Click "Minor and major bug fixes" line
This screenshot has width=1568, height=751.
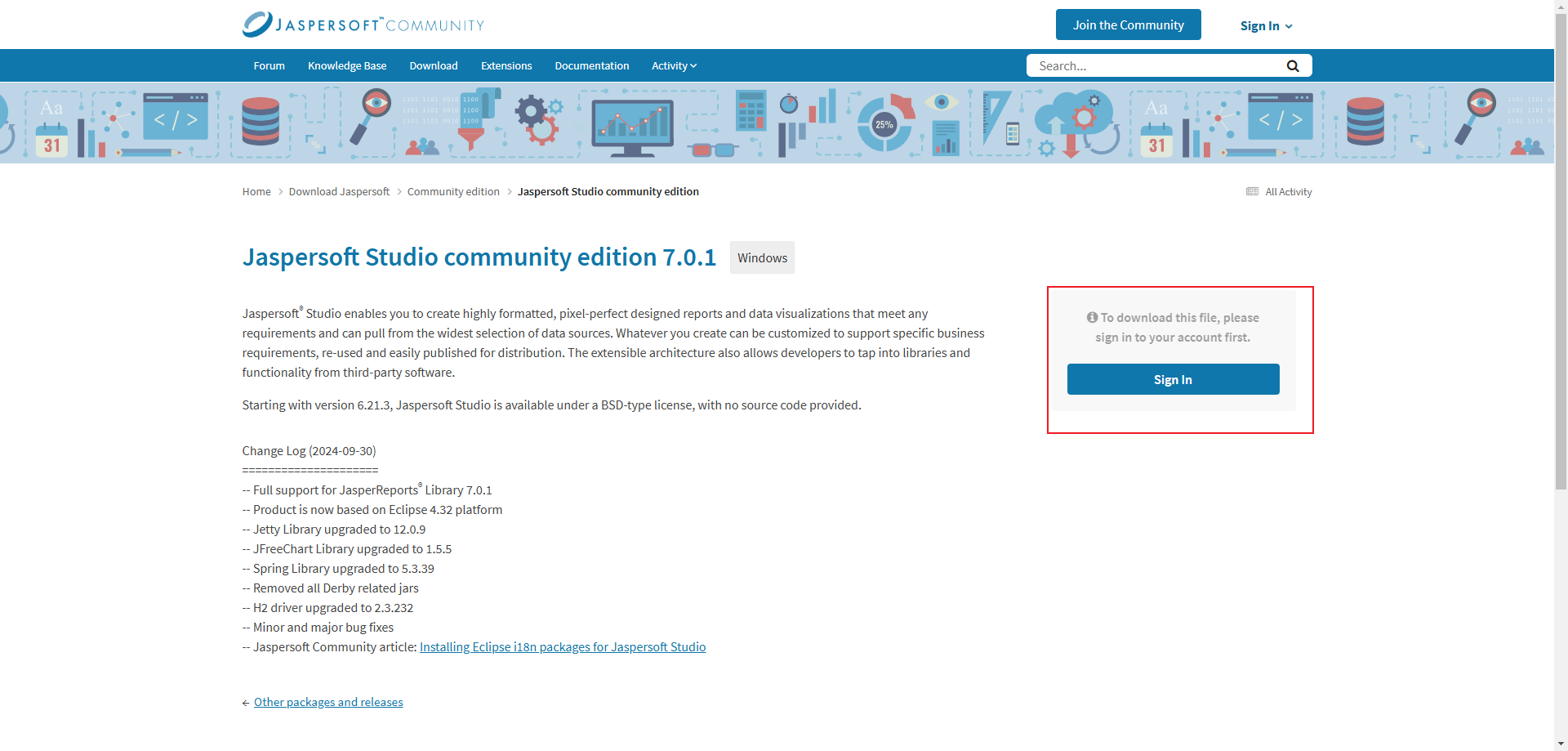pos(318,628)
